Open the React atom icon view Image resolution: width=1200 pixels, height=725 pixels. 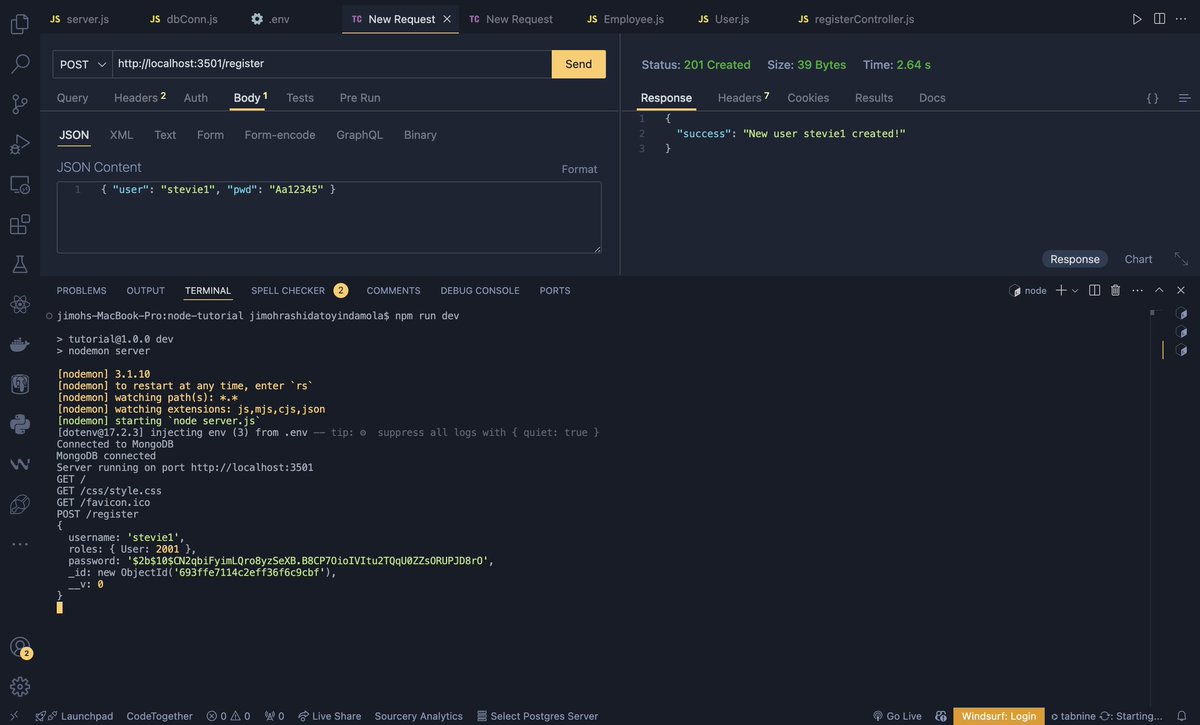click(20, 304)
